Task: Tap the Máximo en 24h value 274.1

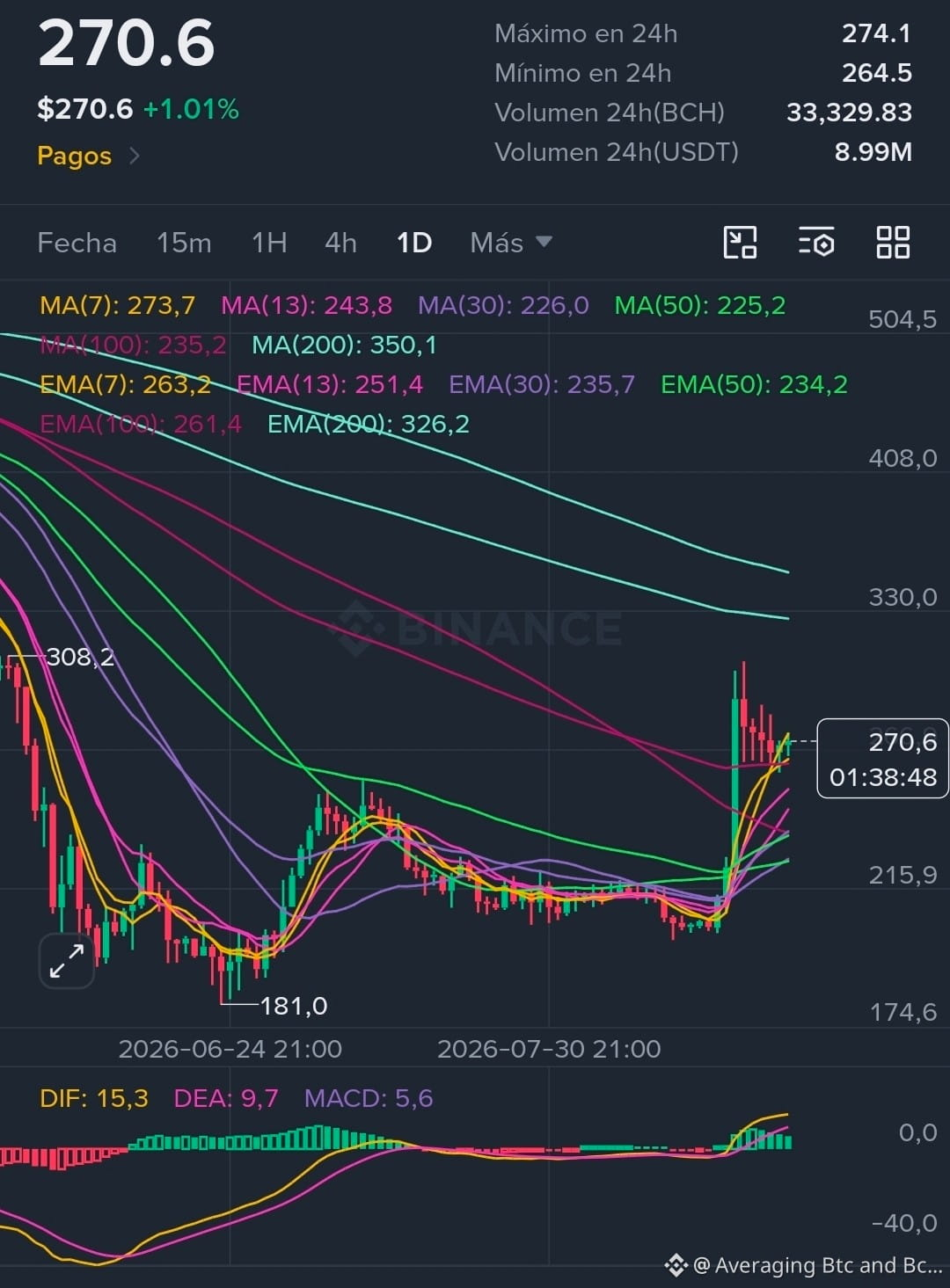Action: (876, 33)
